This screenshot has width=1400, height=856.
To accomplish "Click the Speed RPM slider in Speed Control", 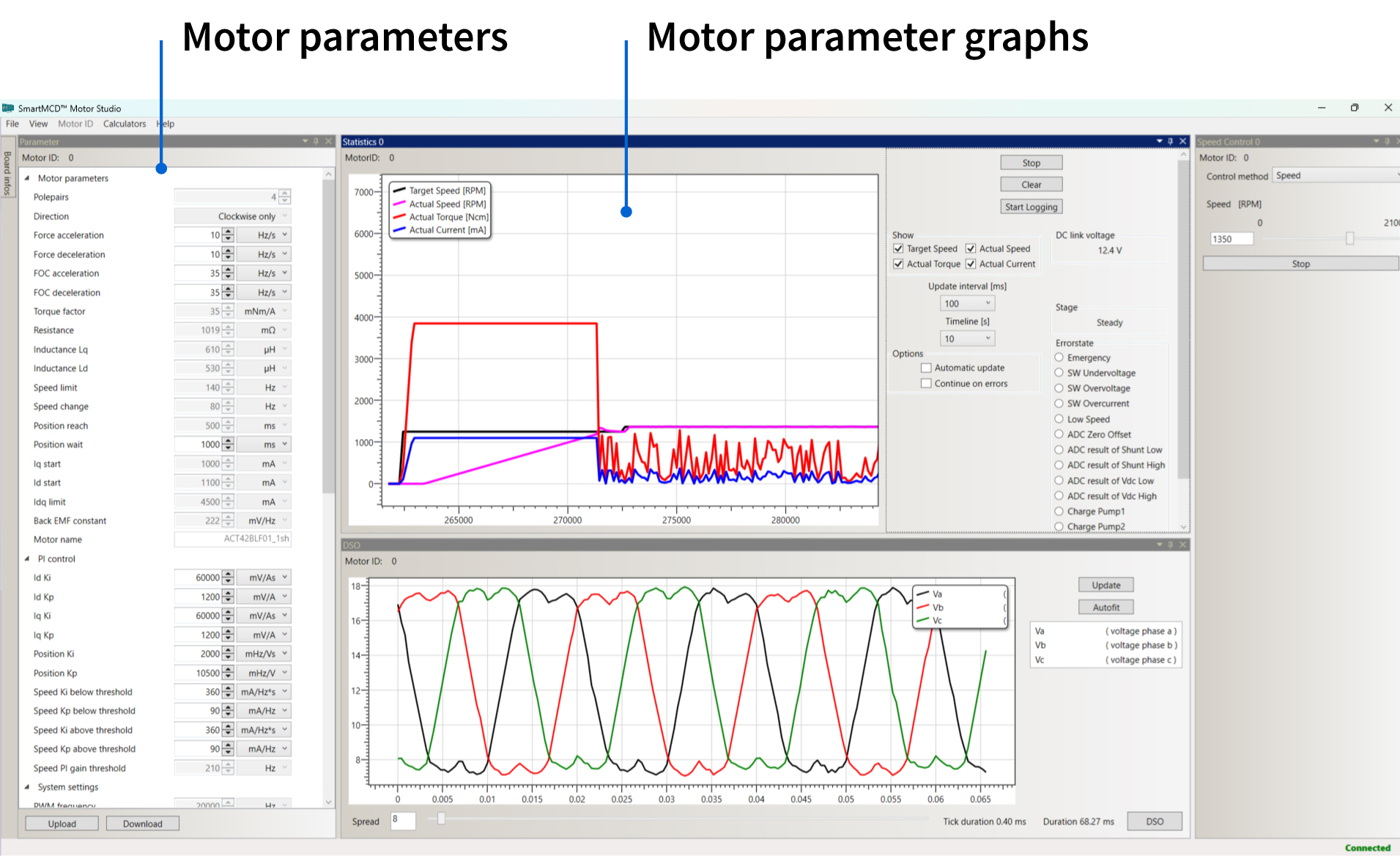I will coord(1350,238).
